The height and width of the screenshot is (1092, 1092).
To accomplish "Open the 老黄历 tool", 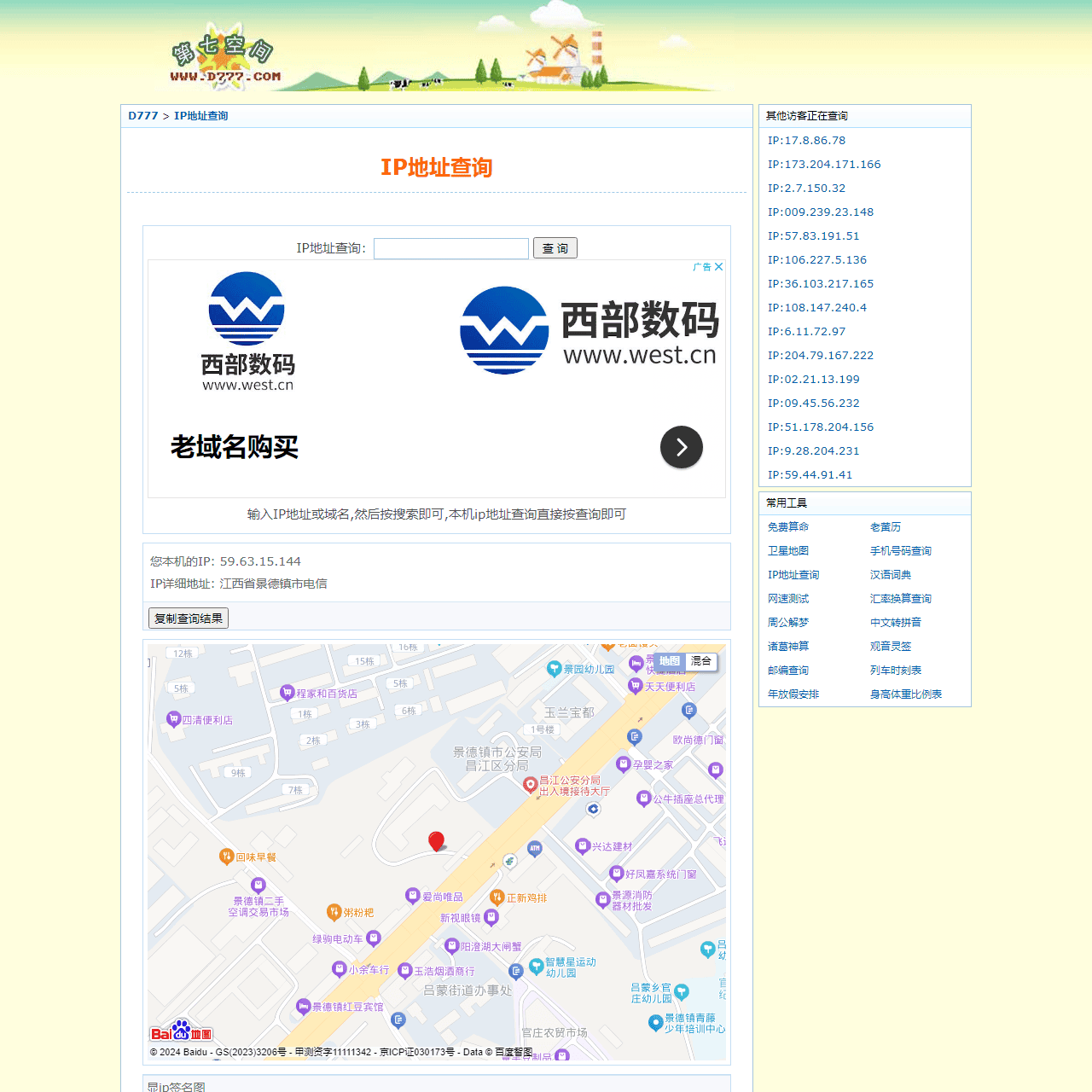I will (x=886, y=527).
